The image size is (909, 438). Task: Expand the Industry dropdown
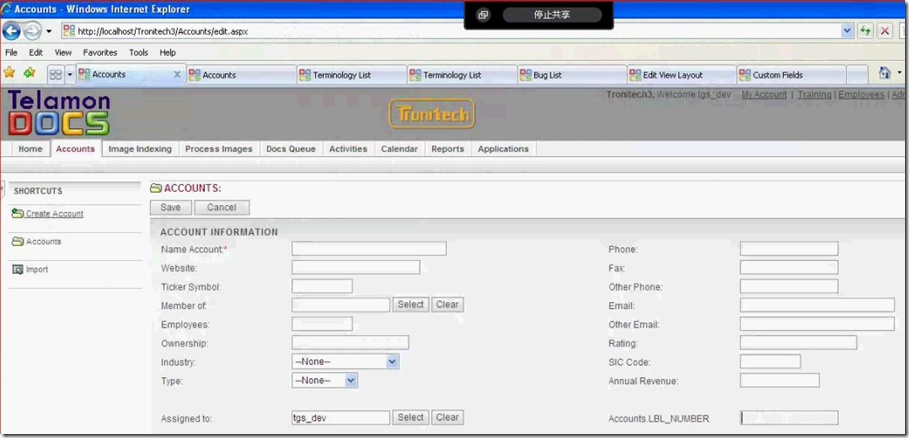[x=392, y=362]
